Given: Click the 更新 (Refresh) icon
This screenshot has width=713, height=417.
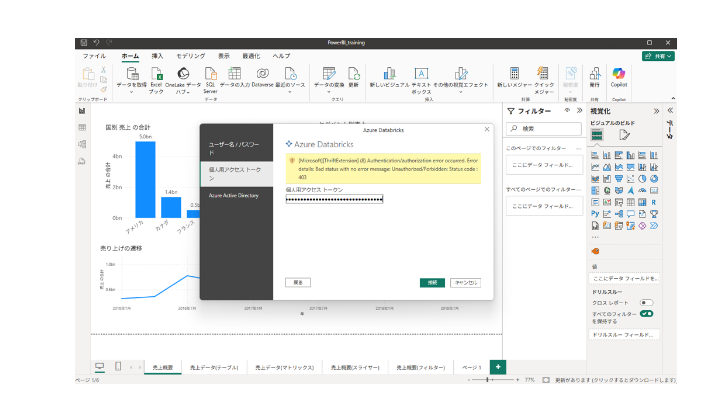Looking at the screenshot, I should 353,74.
